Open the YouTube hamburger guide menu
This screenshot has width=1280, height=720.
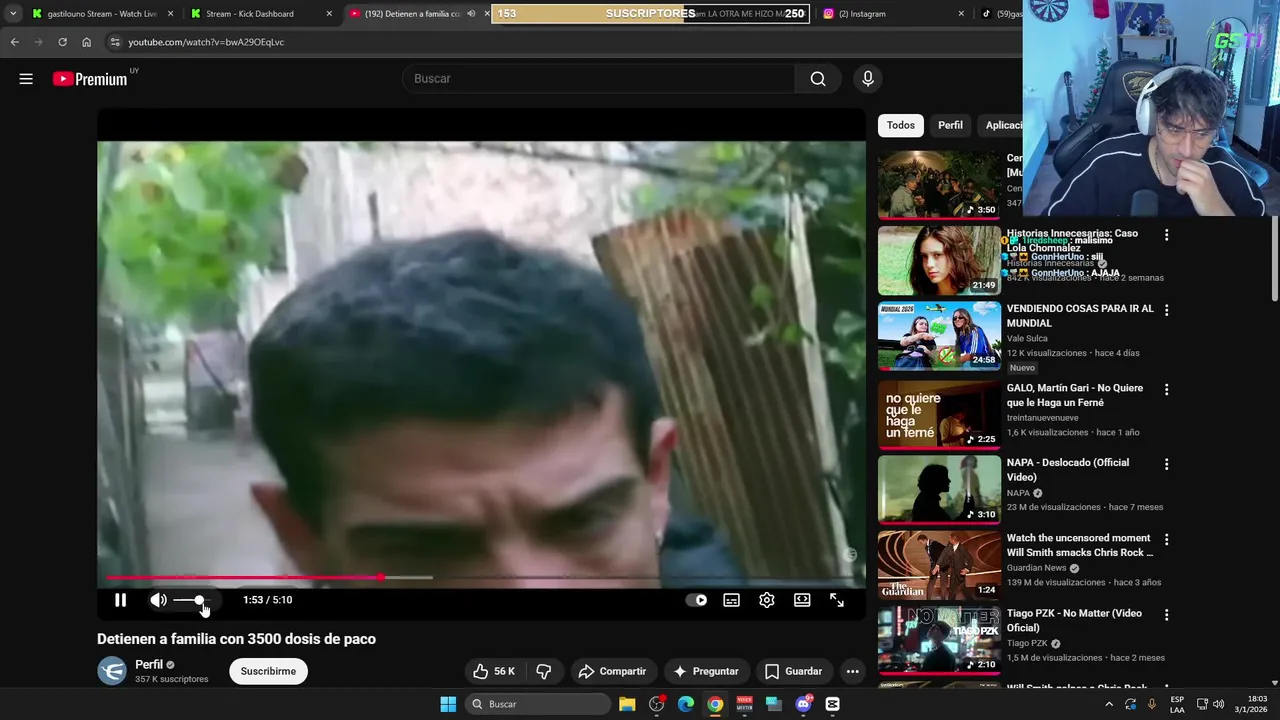(26, 79)
